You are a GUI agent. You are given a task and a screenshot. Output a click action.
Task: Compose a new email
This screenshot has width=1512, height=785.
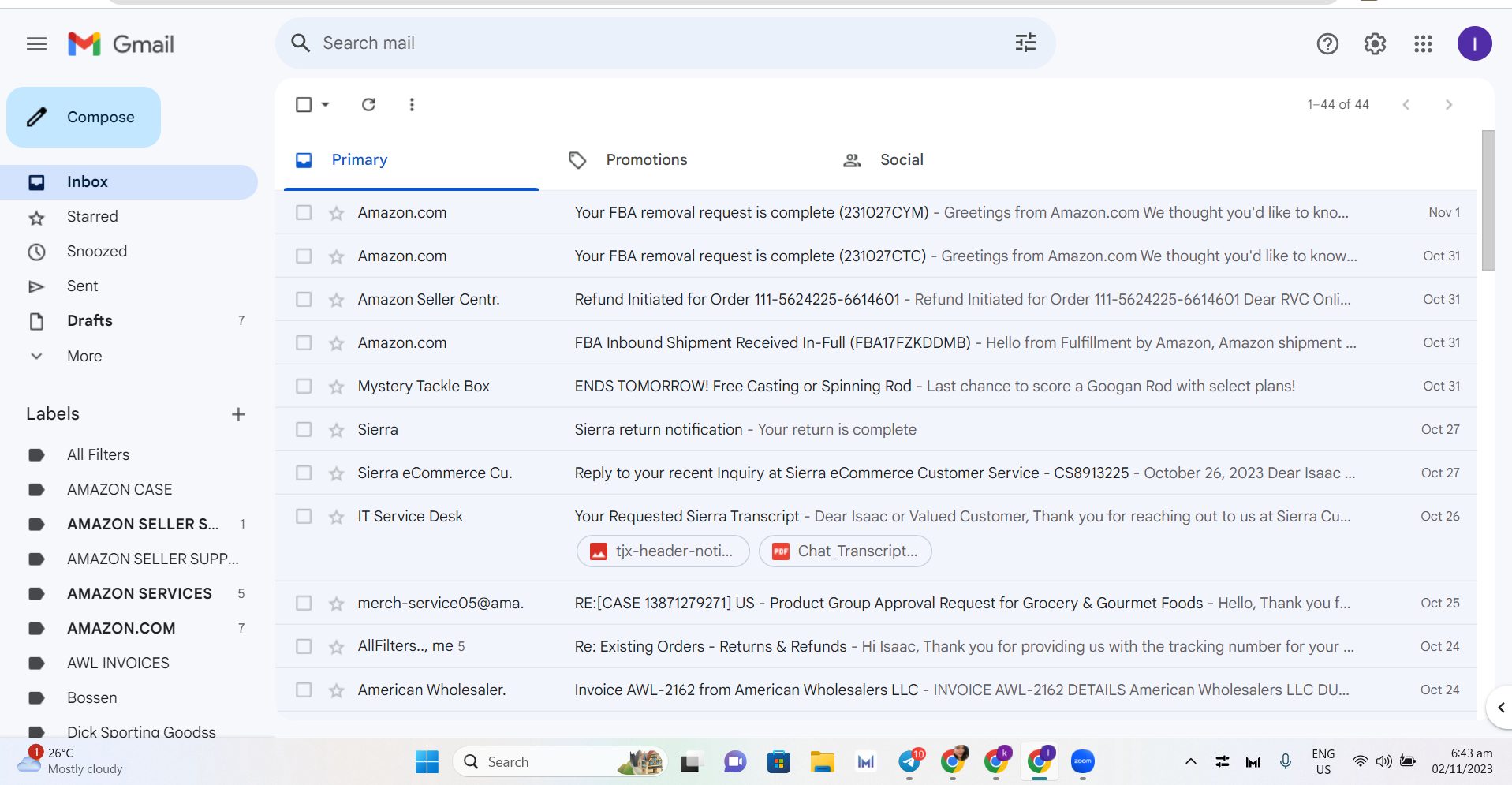click(x=84, y=117)
